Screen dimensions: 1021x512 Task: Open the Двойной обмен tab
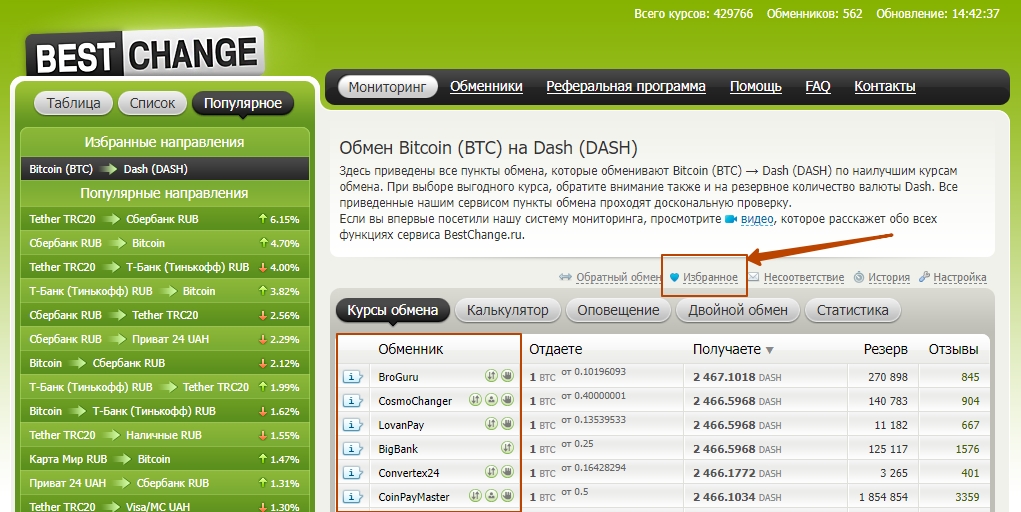(x=738, y=310)
